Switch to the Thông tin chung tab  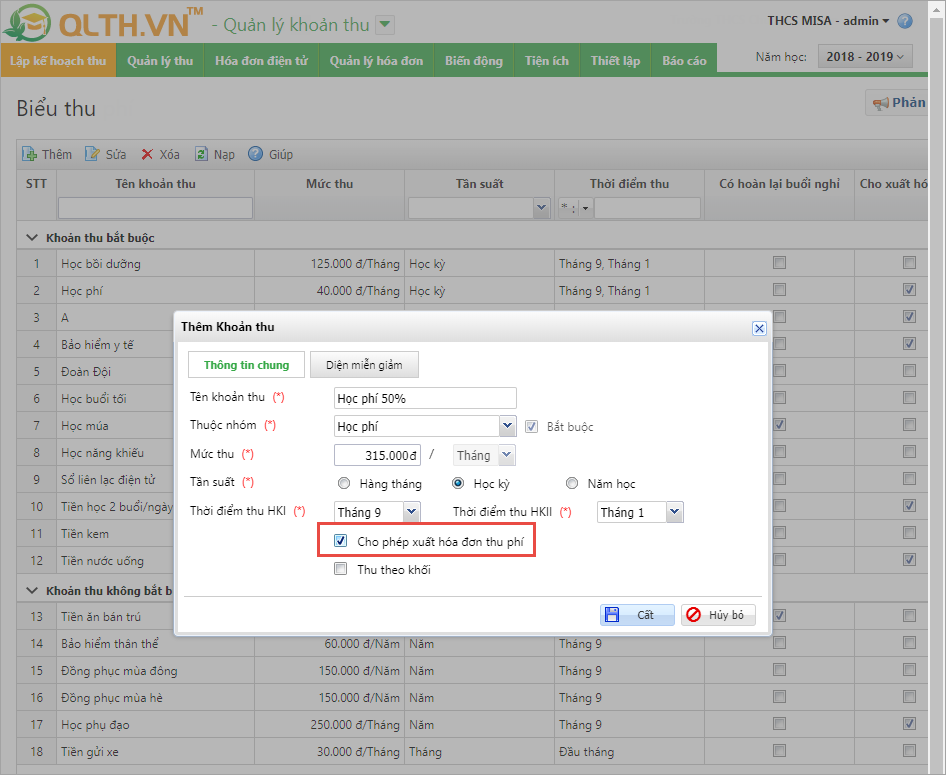point(246,365)
